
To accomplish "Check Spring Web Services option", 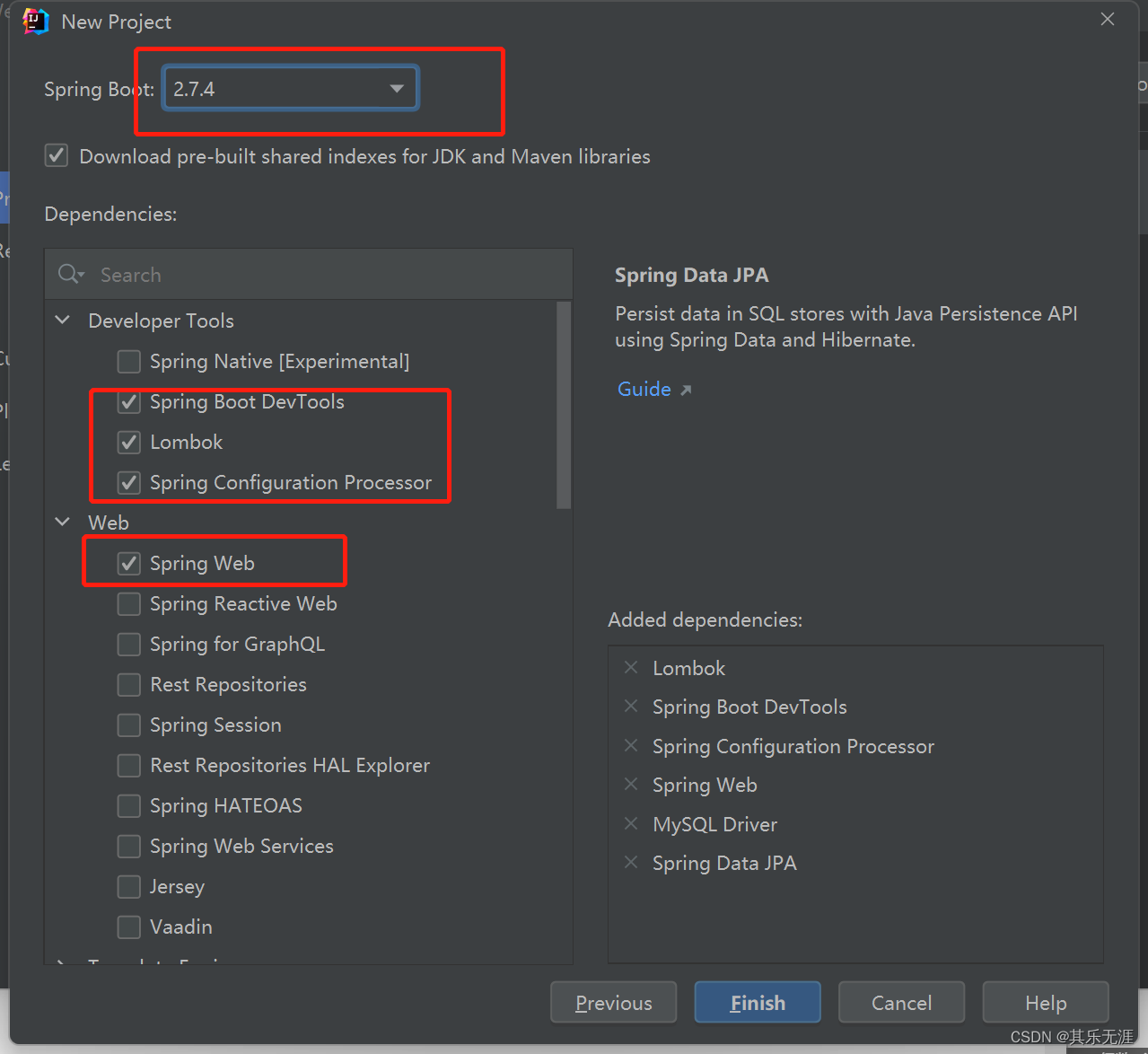I will tap(129, 846).
